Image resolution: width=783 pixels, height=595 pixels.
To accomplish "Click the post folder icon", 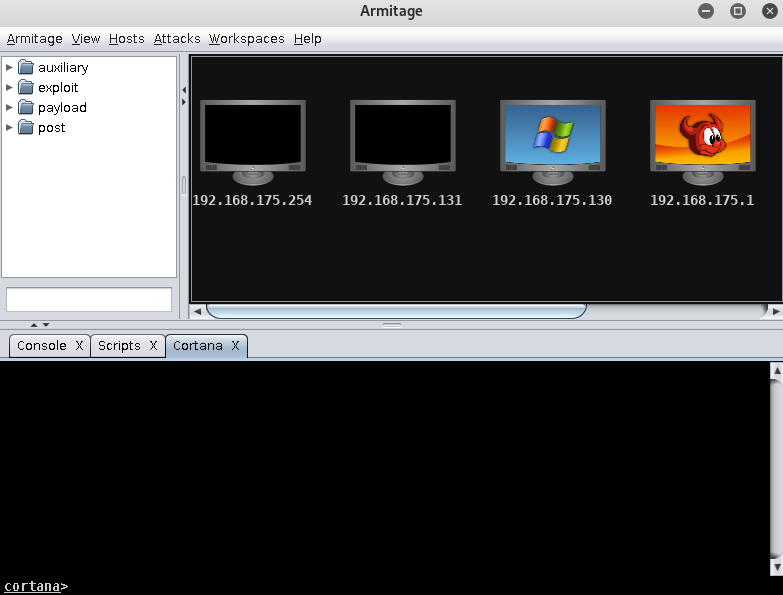I will click(25, 127).
